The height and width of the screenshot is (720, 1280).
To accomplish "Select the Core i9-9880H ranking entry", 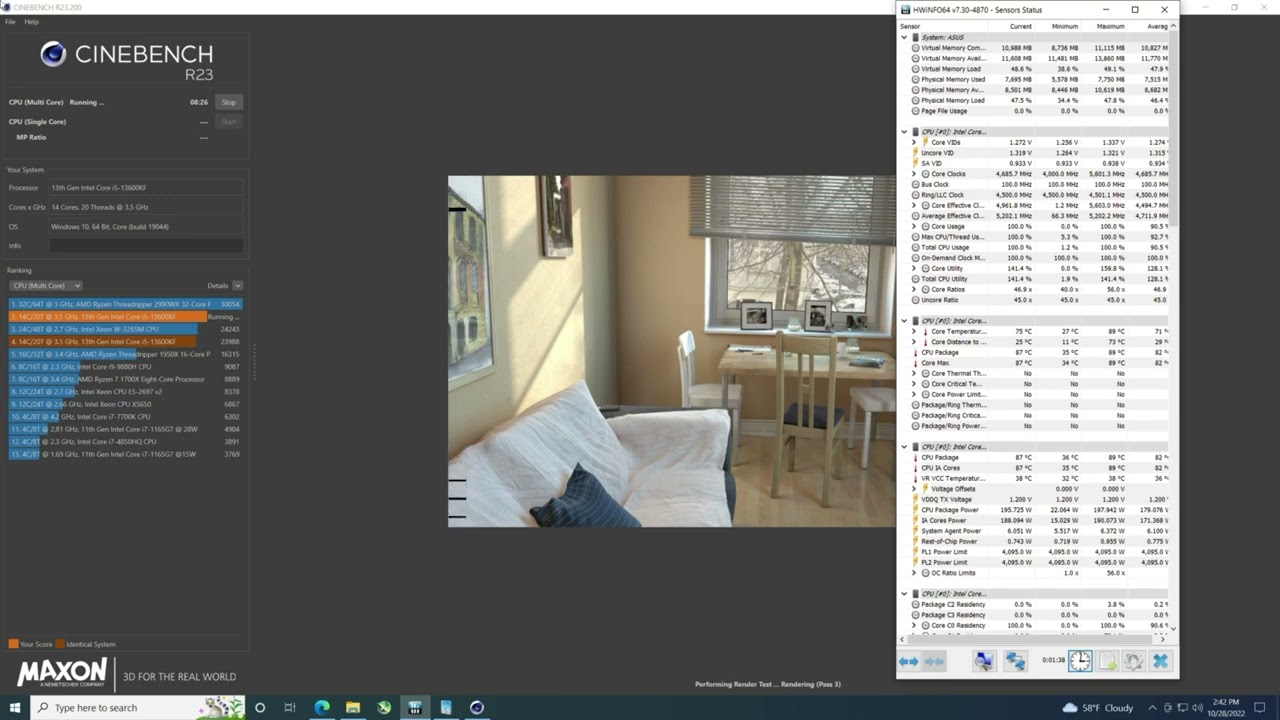I will pos(125,366).
